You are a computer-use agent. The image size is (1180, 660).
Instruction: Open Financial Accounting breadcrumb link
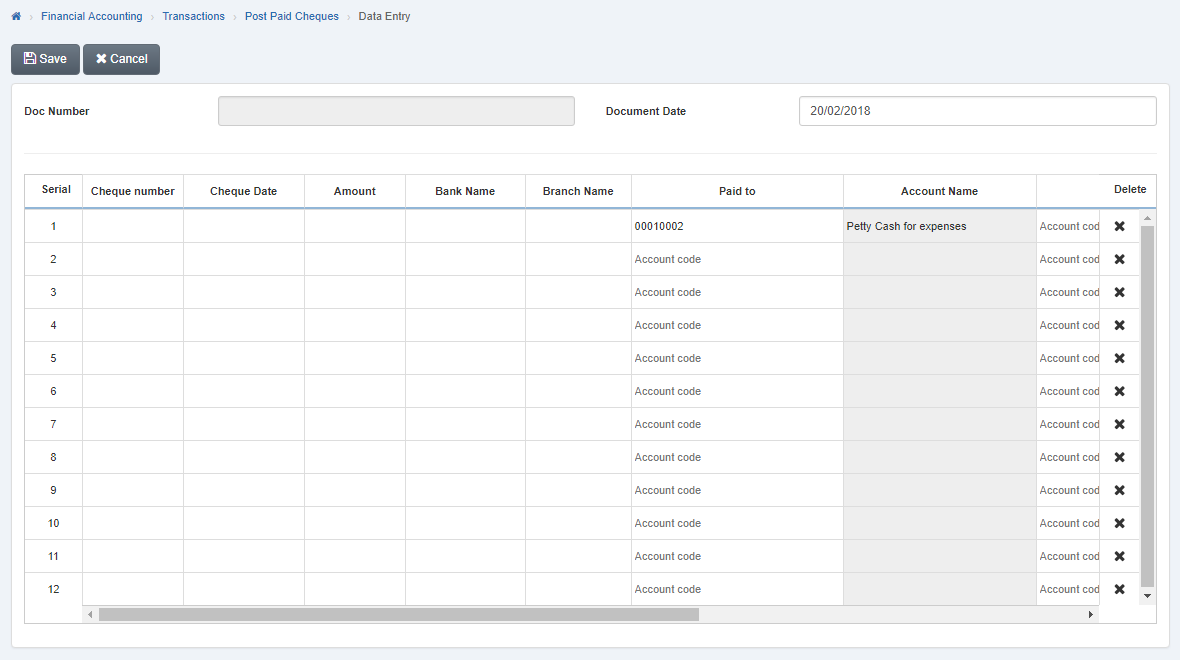(91, 17)
